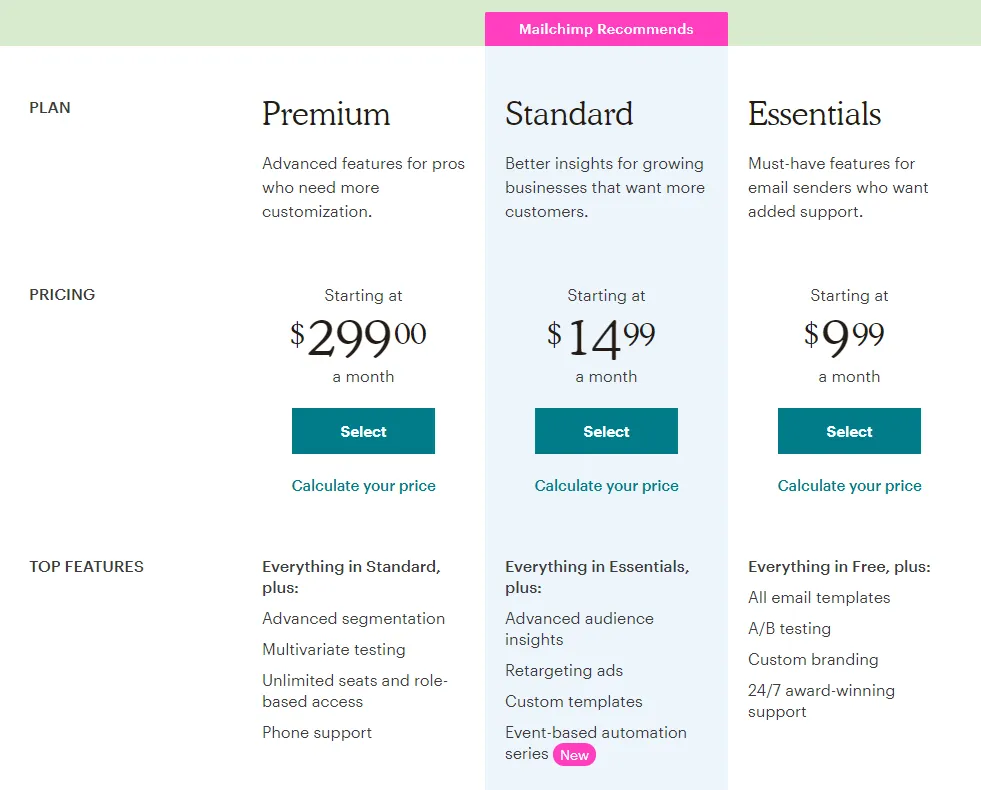The width and height of the screenshot is (981, 790).
Task: Click the Standard plan heading
Action: (x=569, y=114)
